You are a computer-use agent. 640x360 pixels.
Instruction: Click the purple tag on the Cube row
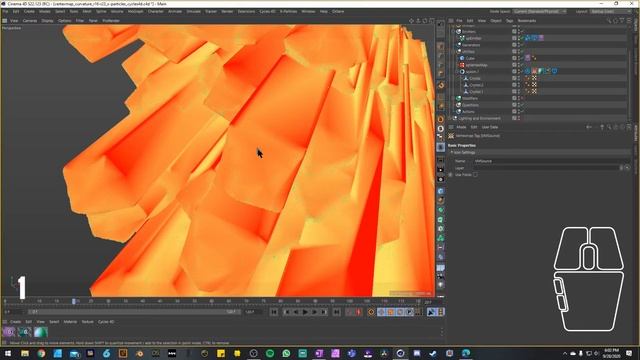coord(527,58)
